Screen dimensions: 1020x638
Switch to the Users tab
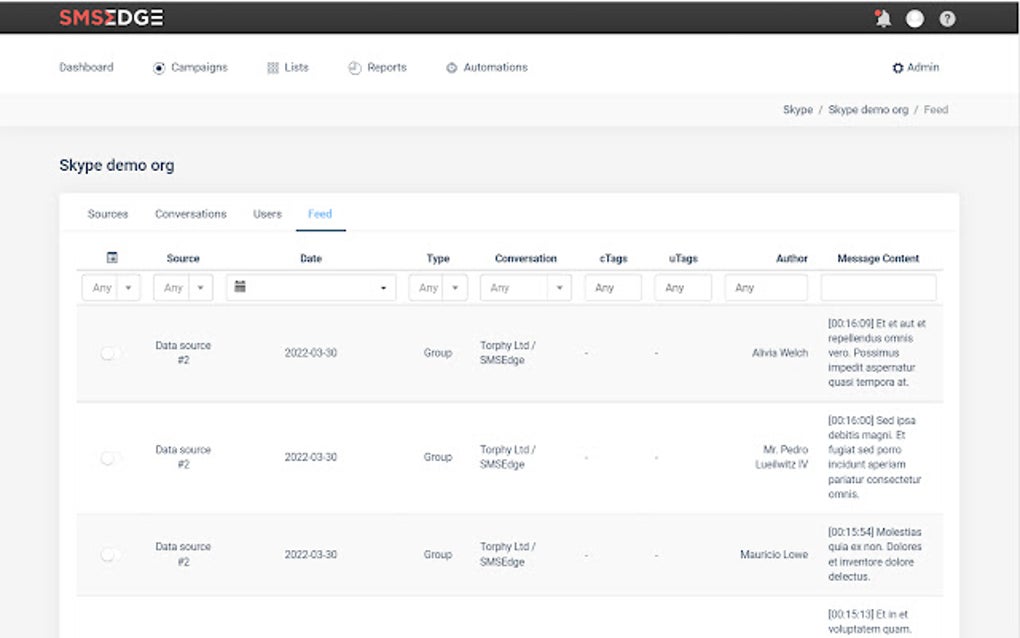click(x=267, y=214)
